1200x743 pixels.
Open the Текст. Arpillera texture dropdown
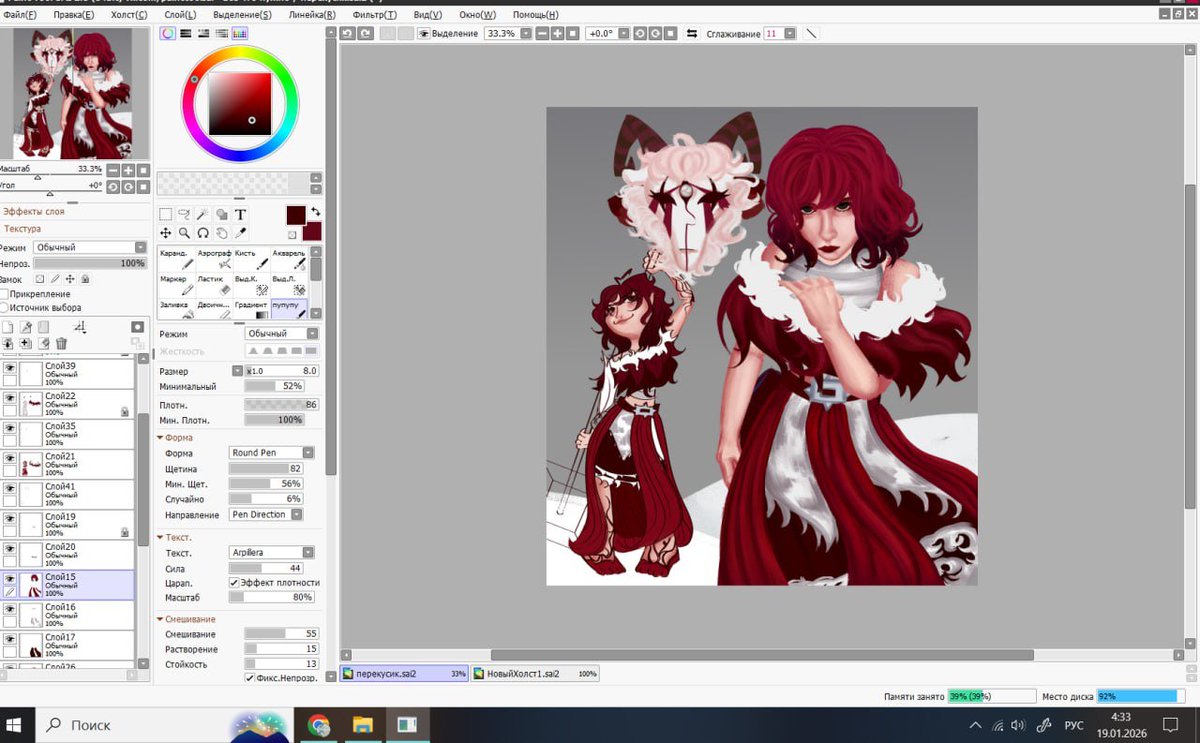tap(272, 553)
